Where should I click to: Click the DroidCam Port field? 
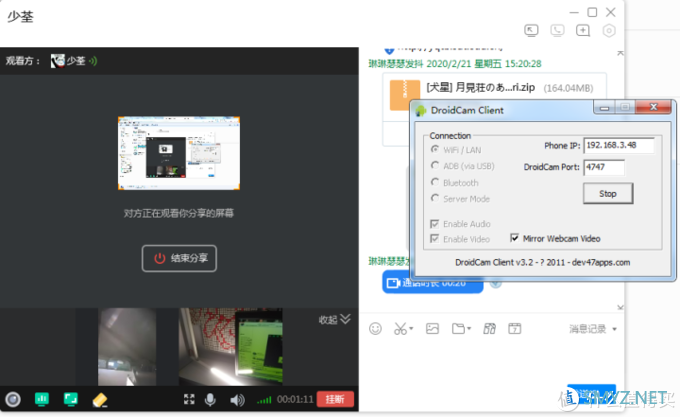(604, 167)
